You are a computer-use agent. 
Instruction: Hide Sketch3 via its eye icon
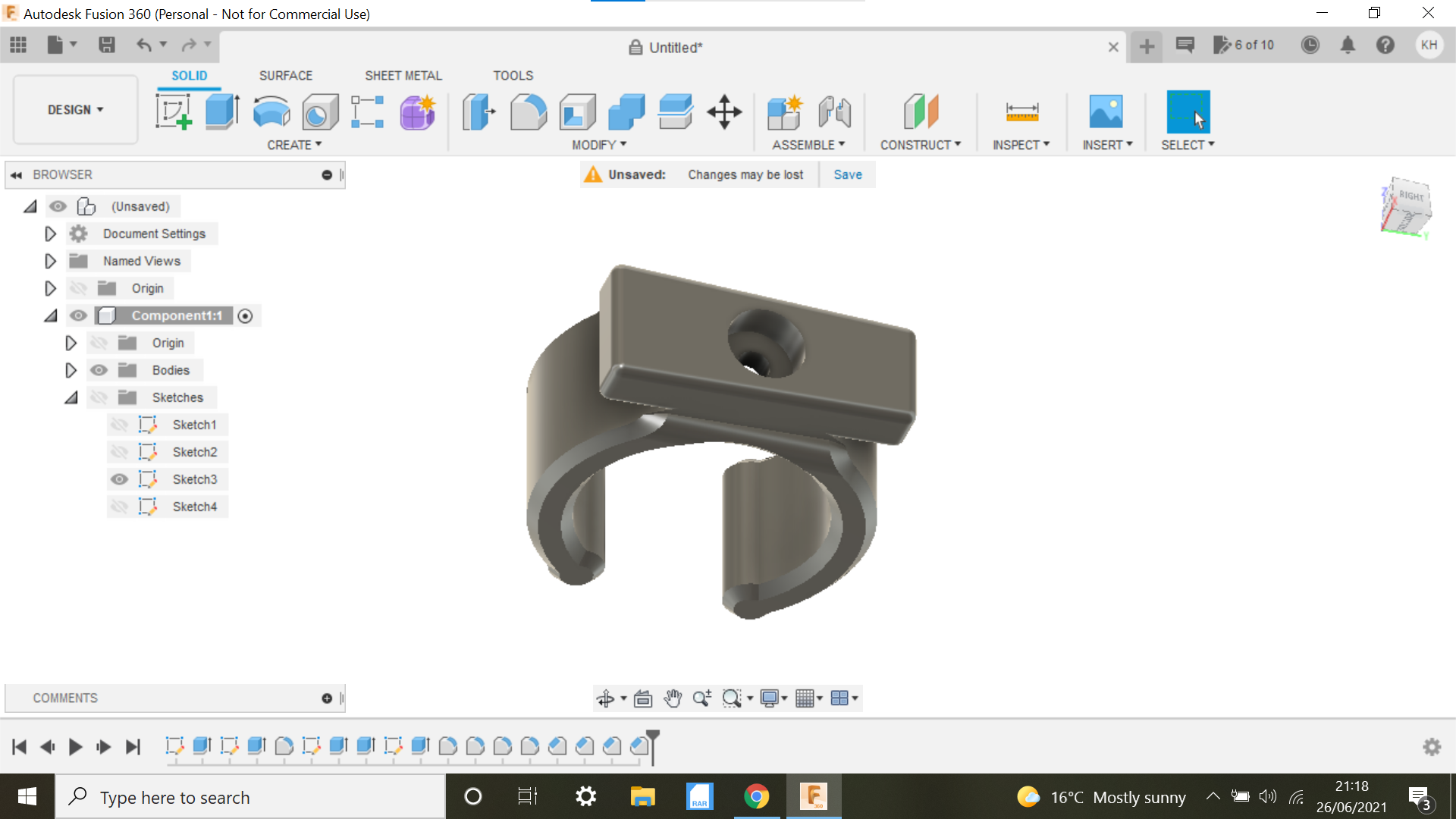(x=119, y=479)
